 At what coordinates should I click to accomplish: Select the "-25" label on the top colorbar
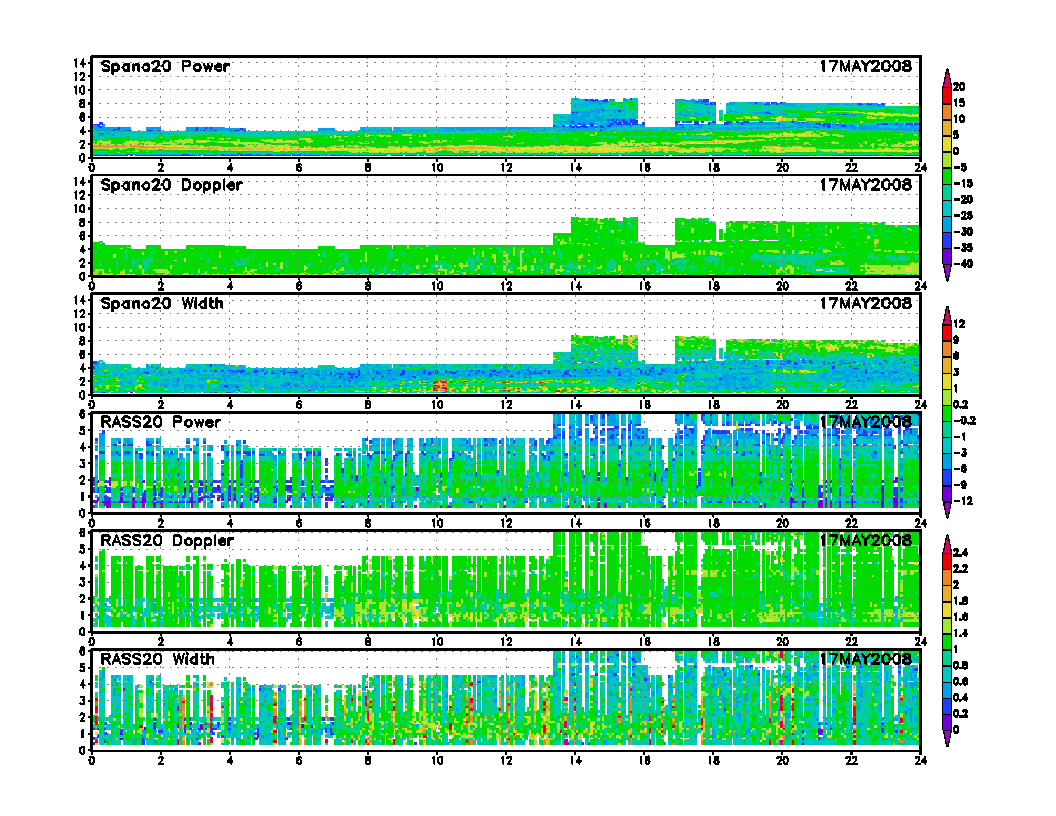pyautogui.click(x=962, y=215)
